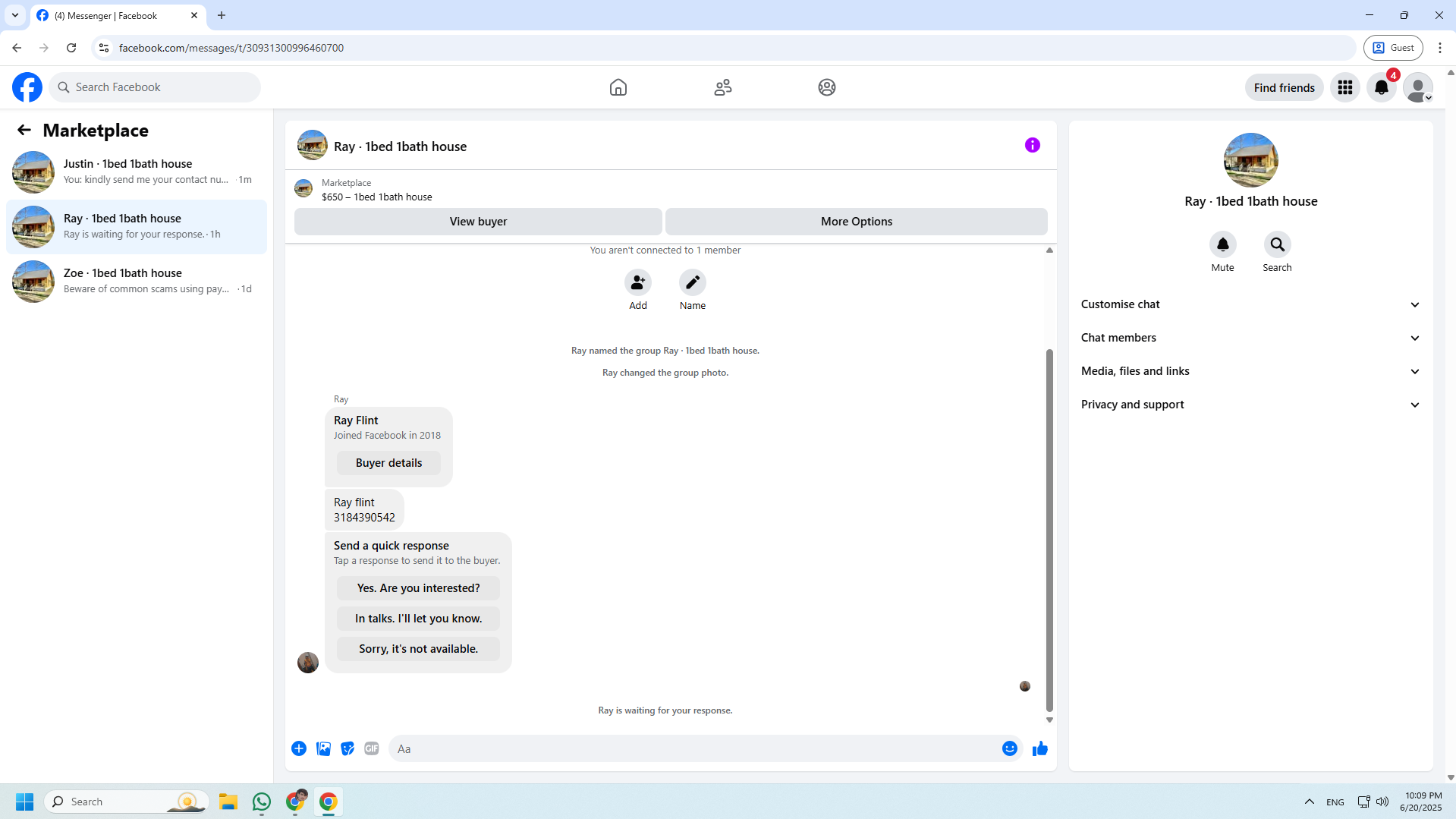Screen dimensions: 1456x819
Task: Expand Privacy and support section
Action: pyautogui.click(x=1251, y=405)
